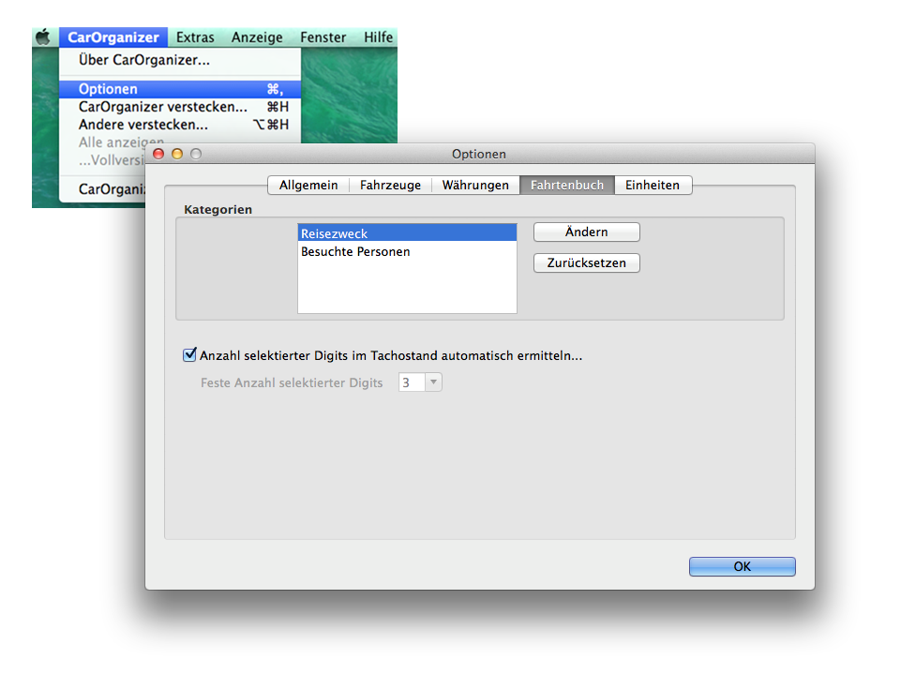Select Optionen in the CarOrganizer menu
This screenshot has height=675, width=900.
point(108,89)
